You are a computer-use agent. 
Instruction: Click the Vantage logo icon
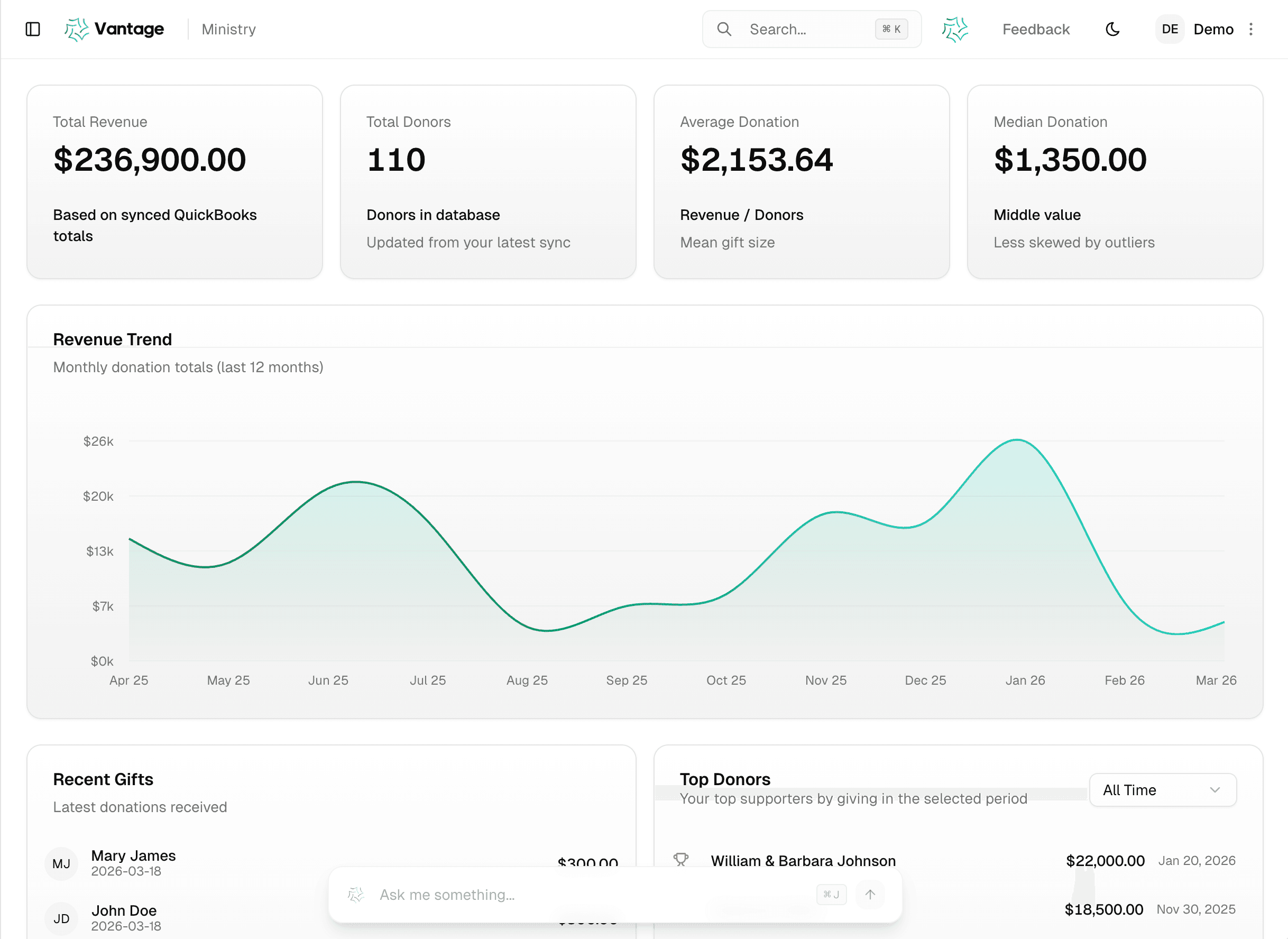pyautogui.click(x=77, y=29)
